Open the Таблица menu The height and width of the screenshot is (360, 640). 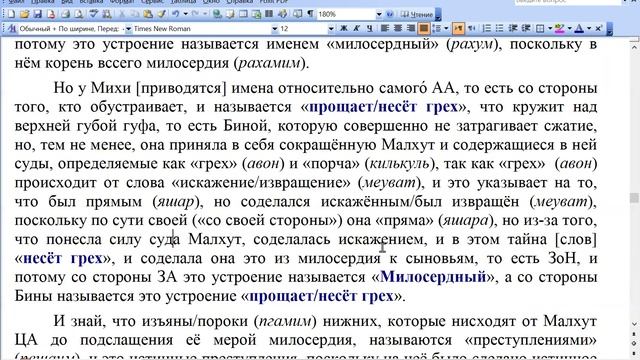184,2
